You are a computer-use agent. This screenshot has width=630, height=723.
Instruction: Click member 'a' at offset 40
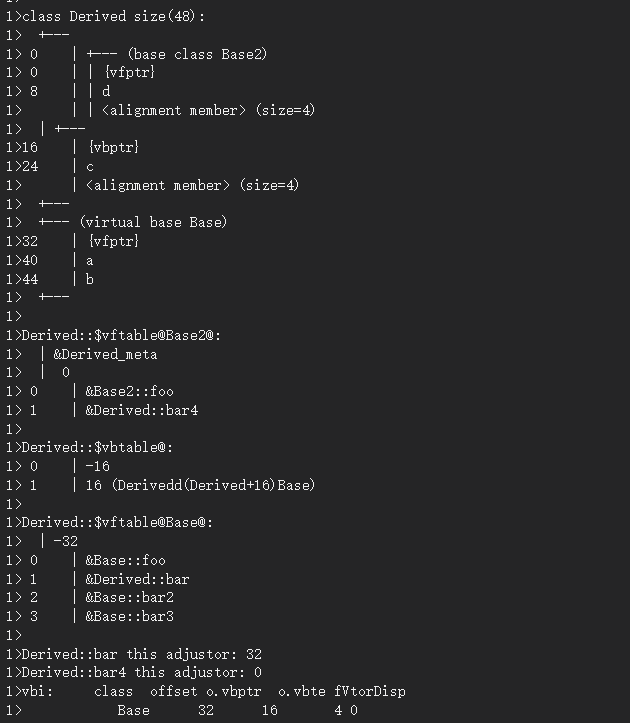click(90, 261)
